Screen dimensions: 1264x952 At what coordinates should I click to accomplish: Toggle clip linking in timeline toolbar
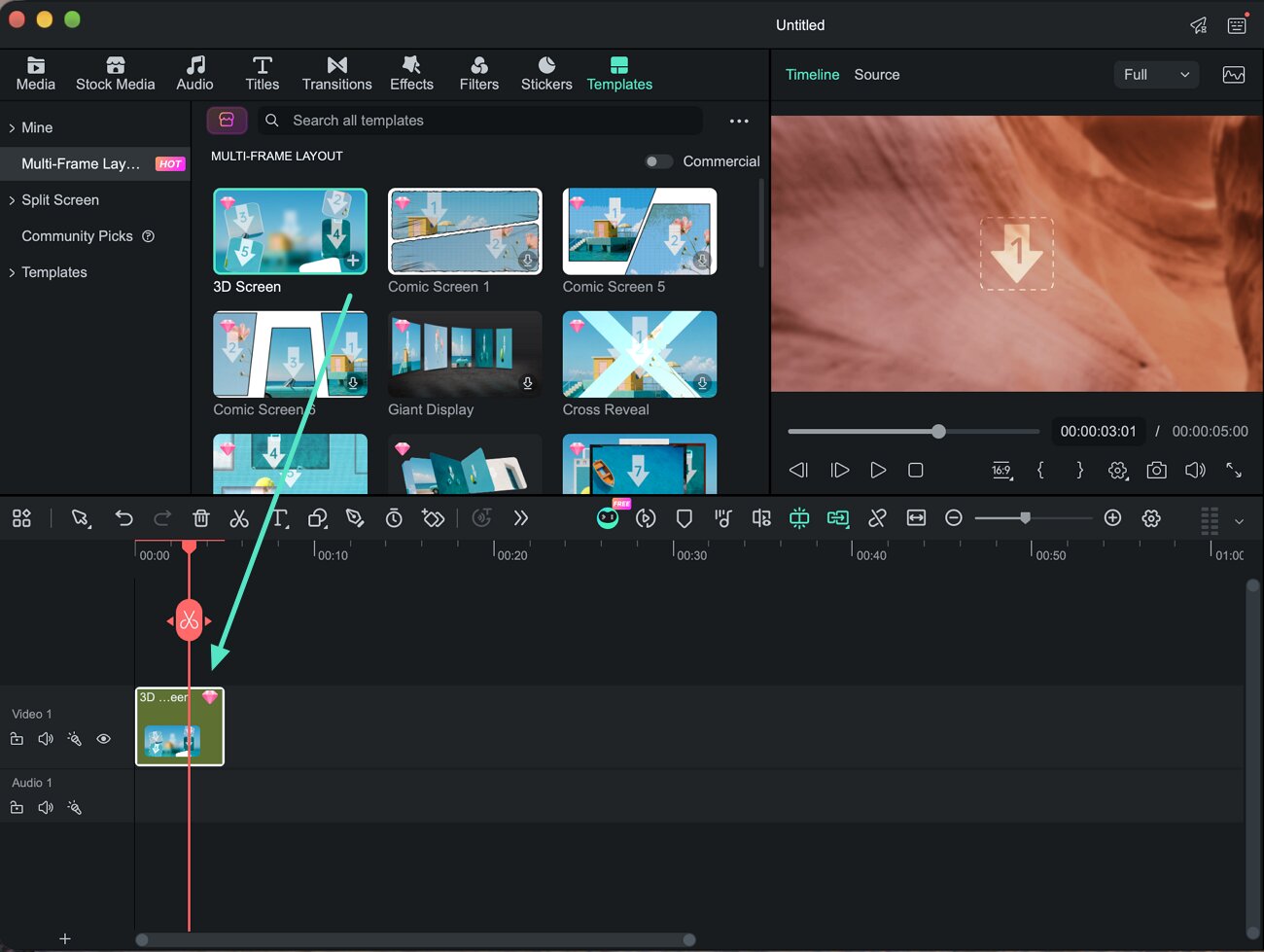coord(877,518)
